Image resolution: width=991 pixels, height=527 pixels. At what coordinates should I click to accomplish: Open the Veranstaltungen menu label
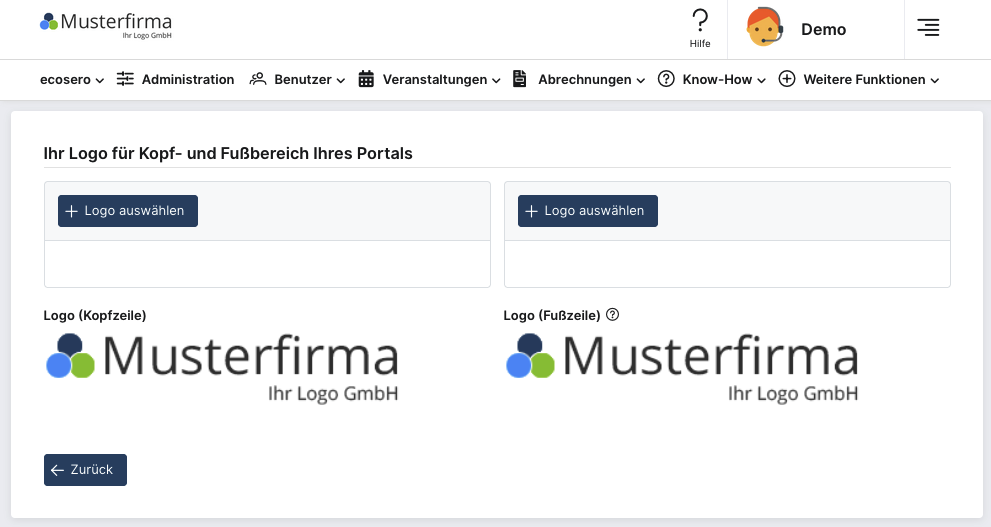435,80
